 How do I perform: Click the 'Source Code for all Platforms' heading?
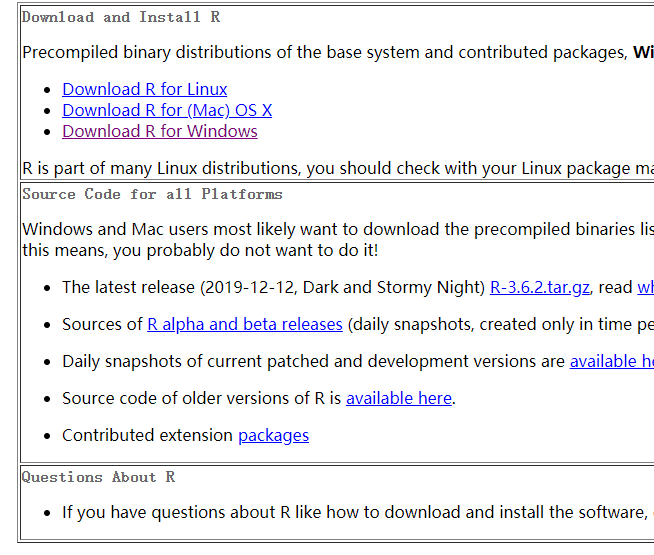[x=152, y=194]
